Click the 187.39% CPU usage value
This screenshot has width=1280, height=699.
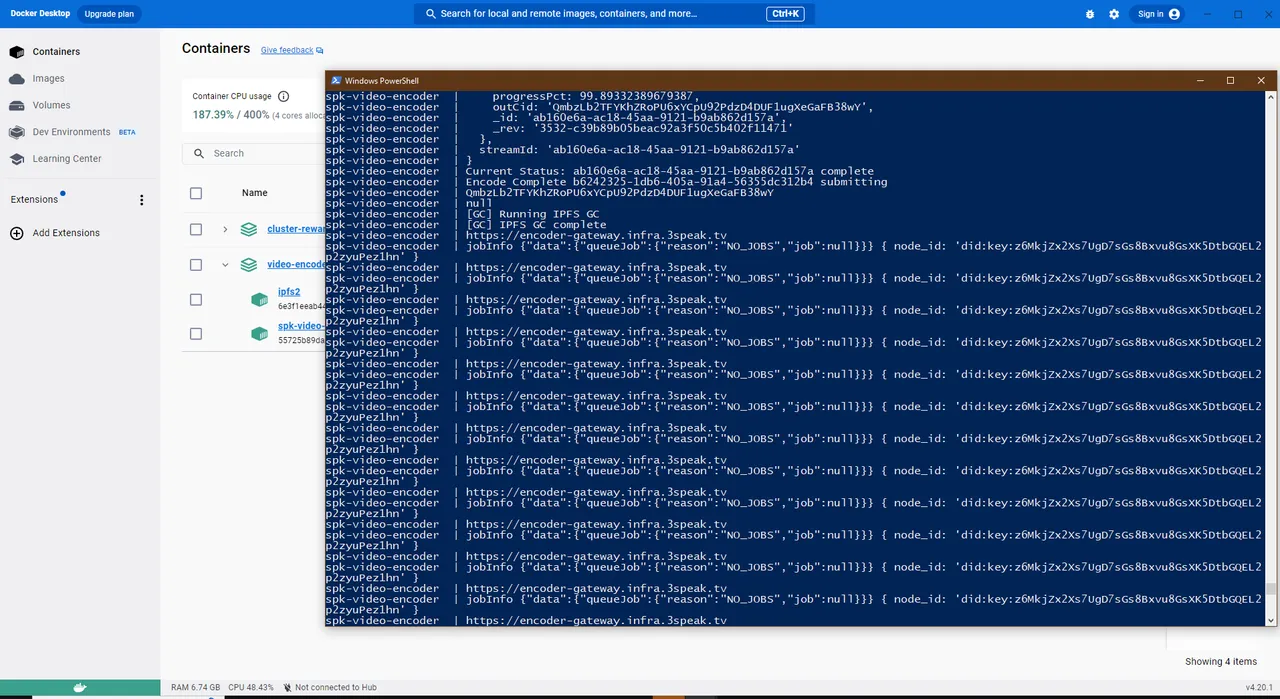click(x=213, y=115)
